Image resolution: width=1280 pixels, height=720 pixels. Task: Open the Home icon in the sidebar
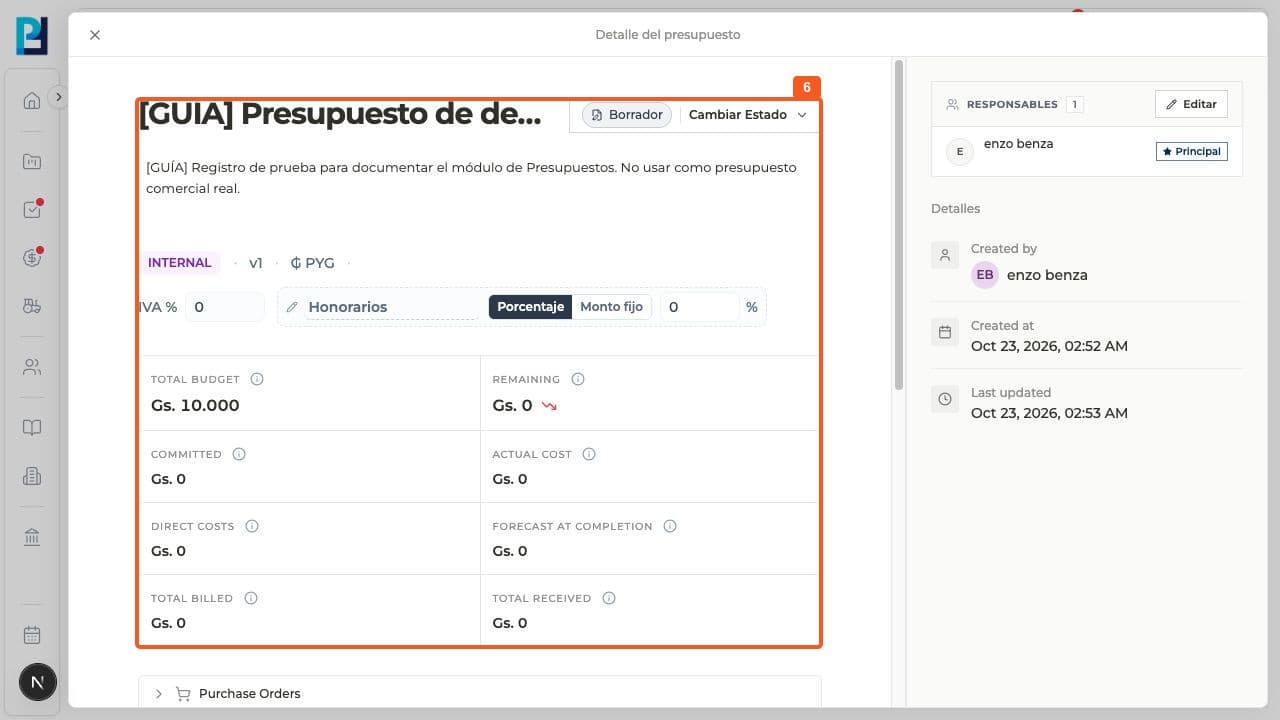pos(32,100)
